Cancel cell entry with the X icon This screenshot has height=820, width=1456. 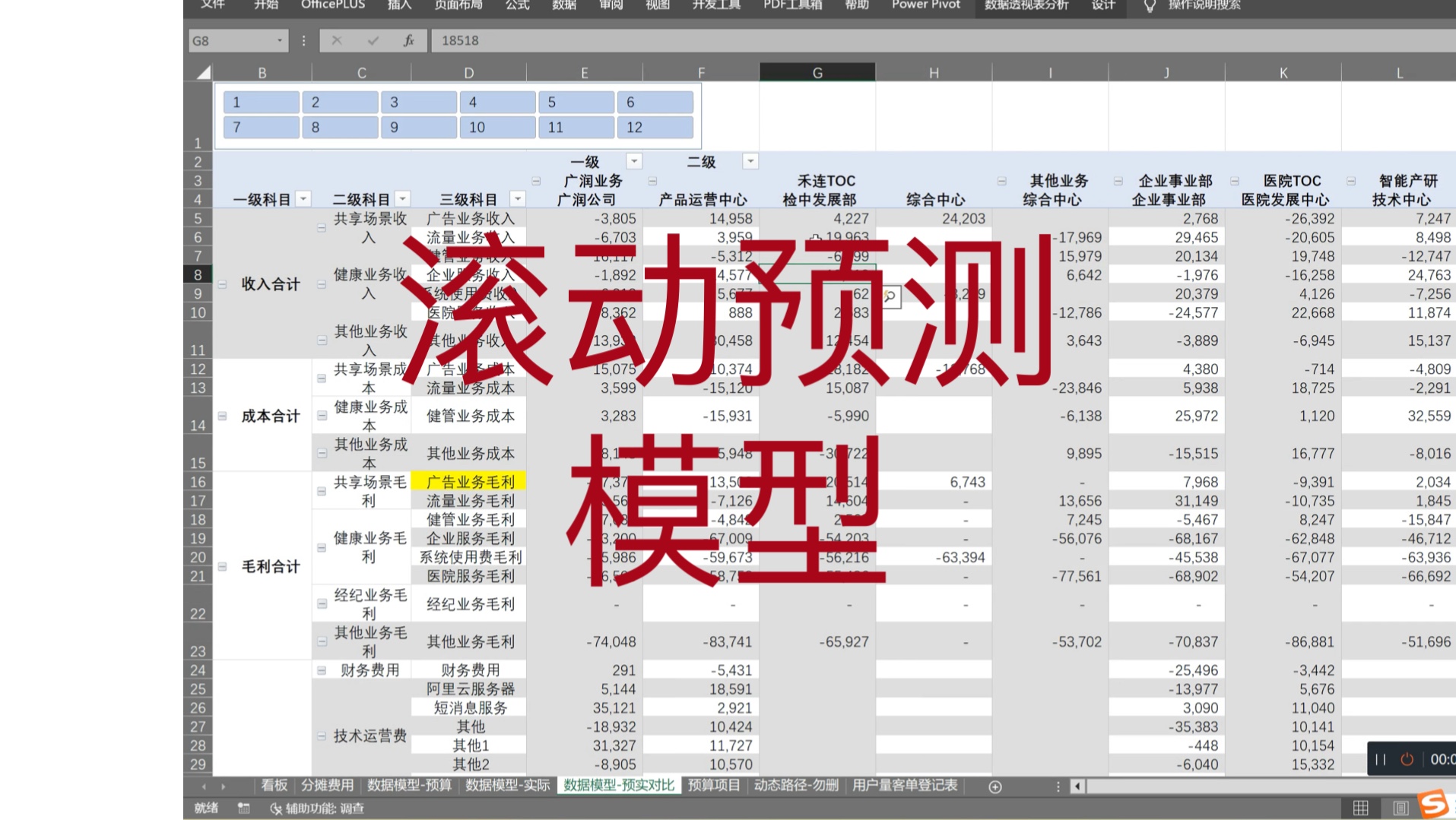click(x=337, y=40)
